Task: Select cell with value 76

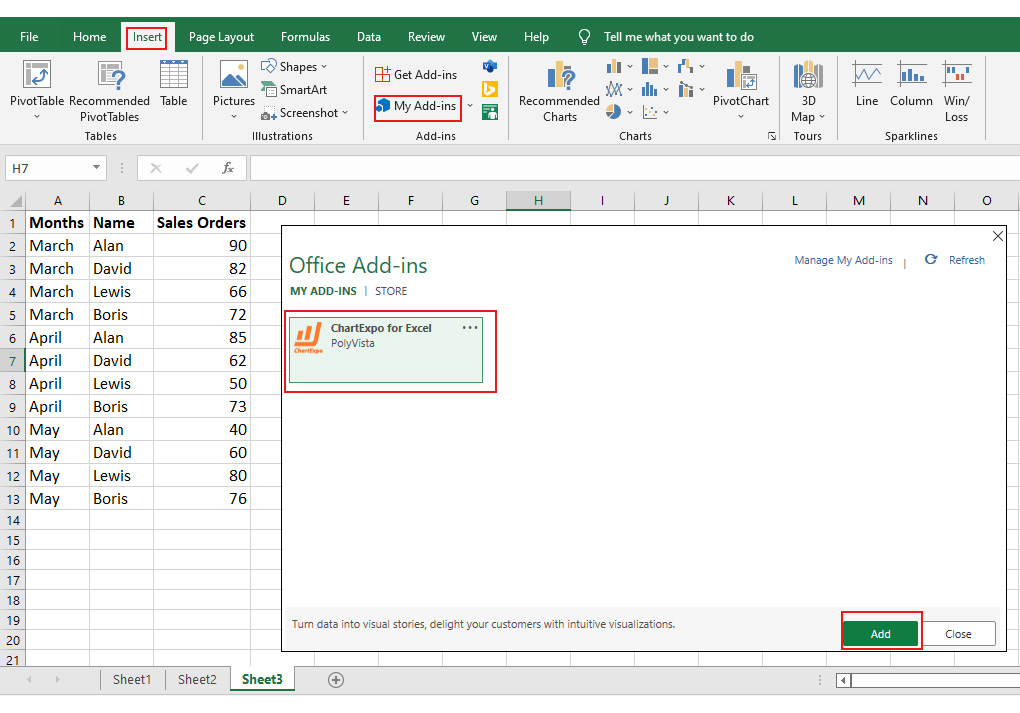Action: [202, 499]
